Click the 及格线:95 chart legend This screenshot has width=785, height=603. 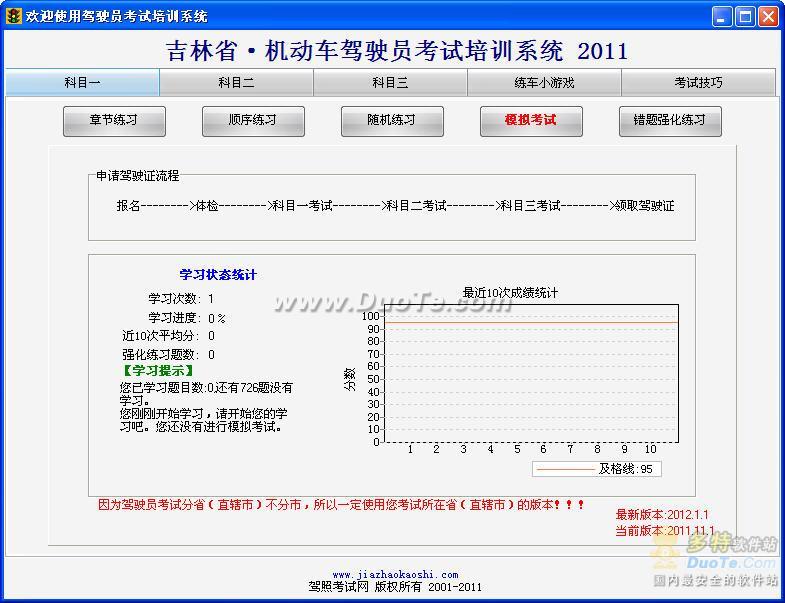point(596,468)
